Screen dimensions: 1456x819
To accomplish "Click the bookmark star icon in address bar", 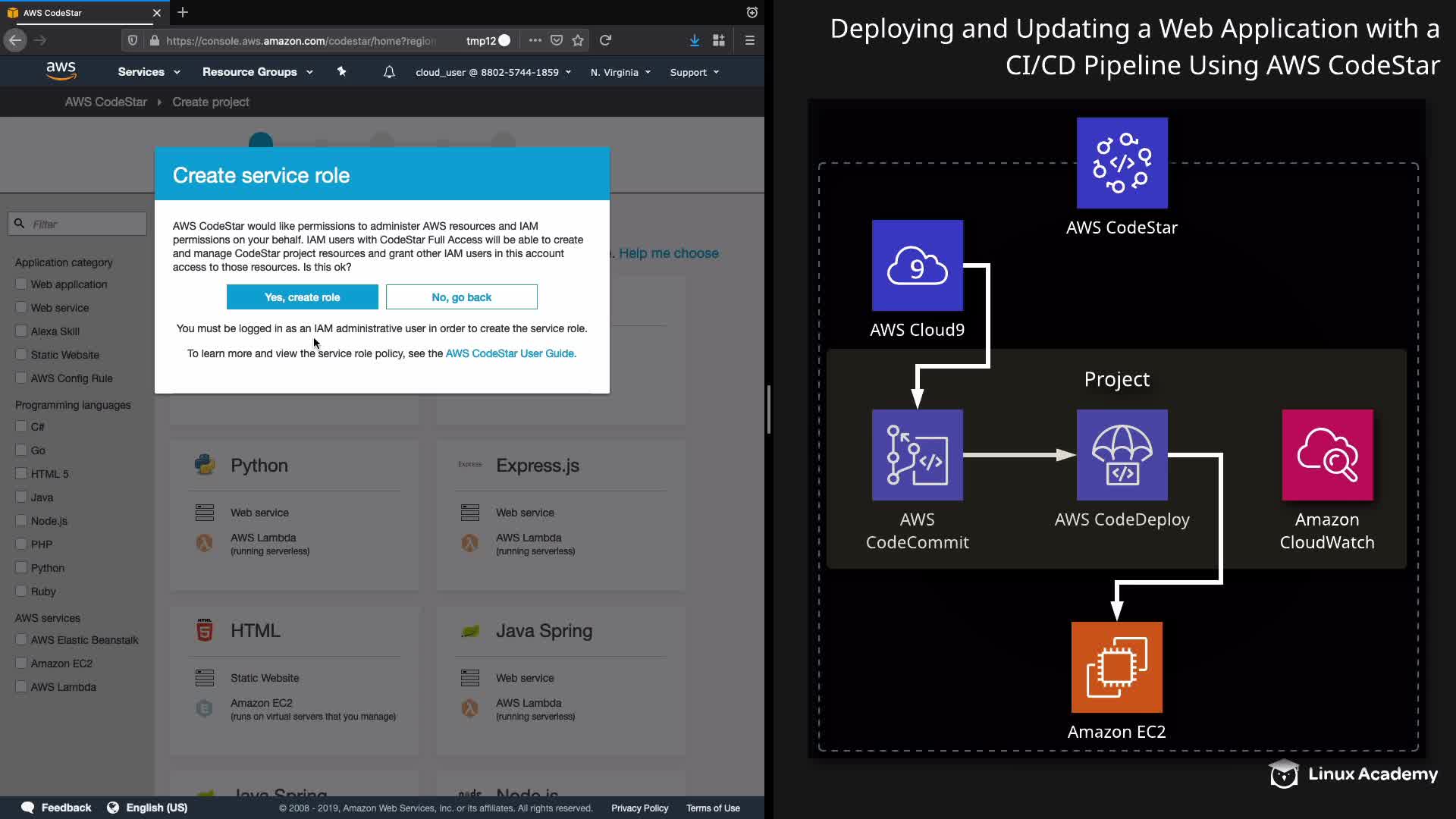I will click(x=578, y=40).
